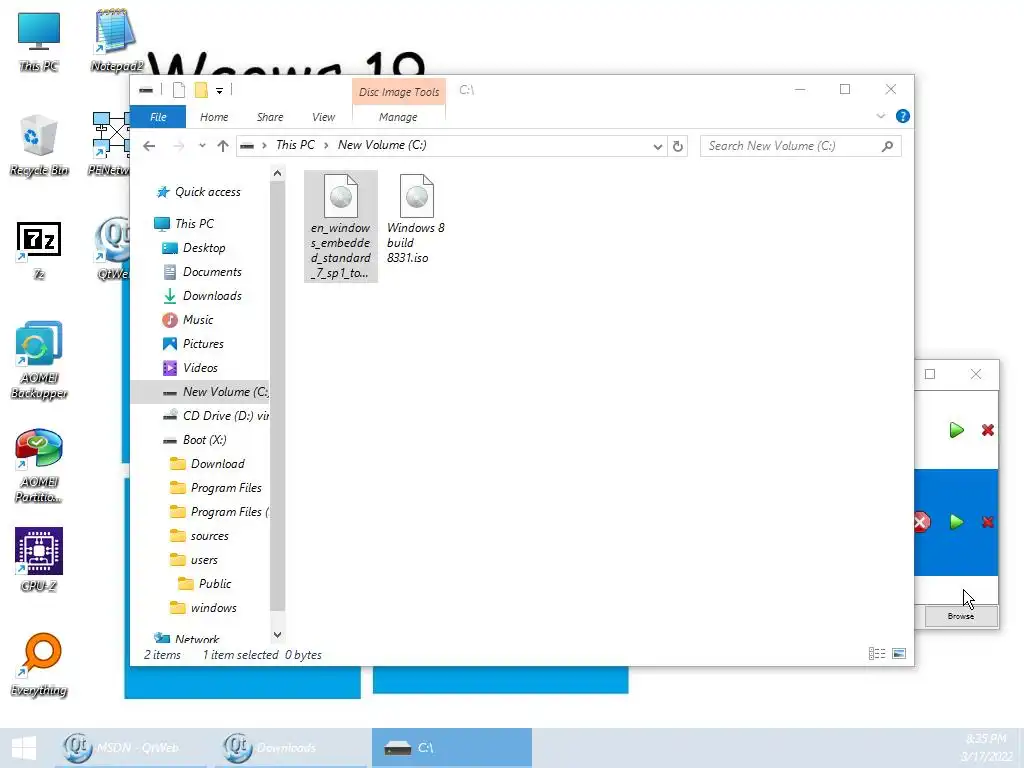This screenshot has width=1024, height=768.
Task: Switch to details view icon
Action: click(877, 654)
